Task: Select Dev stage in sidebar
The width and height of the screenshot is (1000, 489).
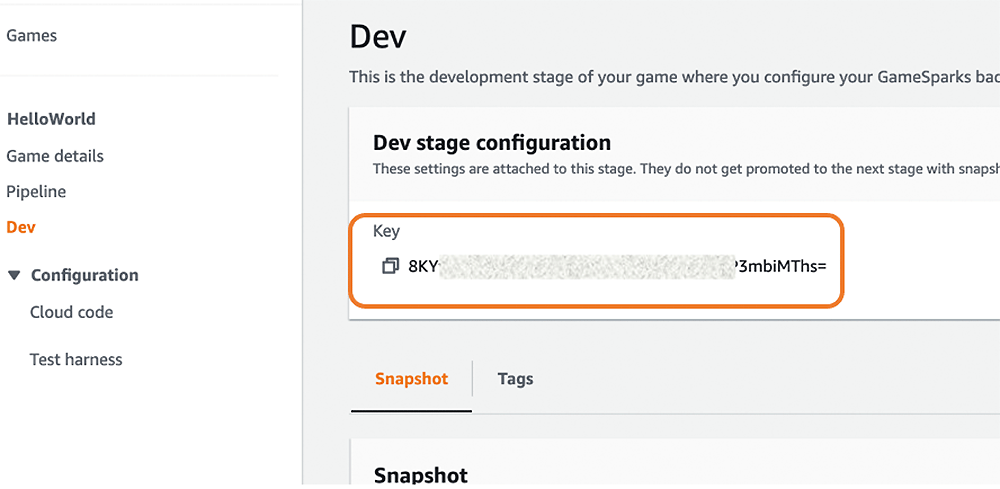Action: click(x=21, y=227)
